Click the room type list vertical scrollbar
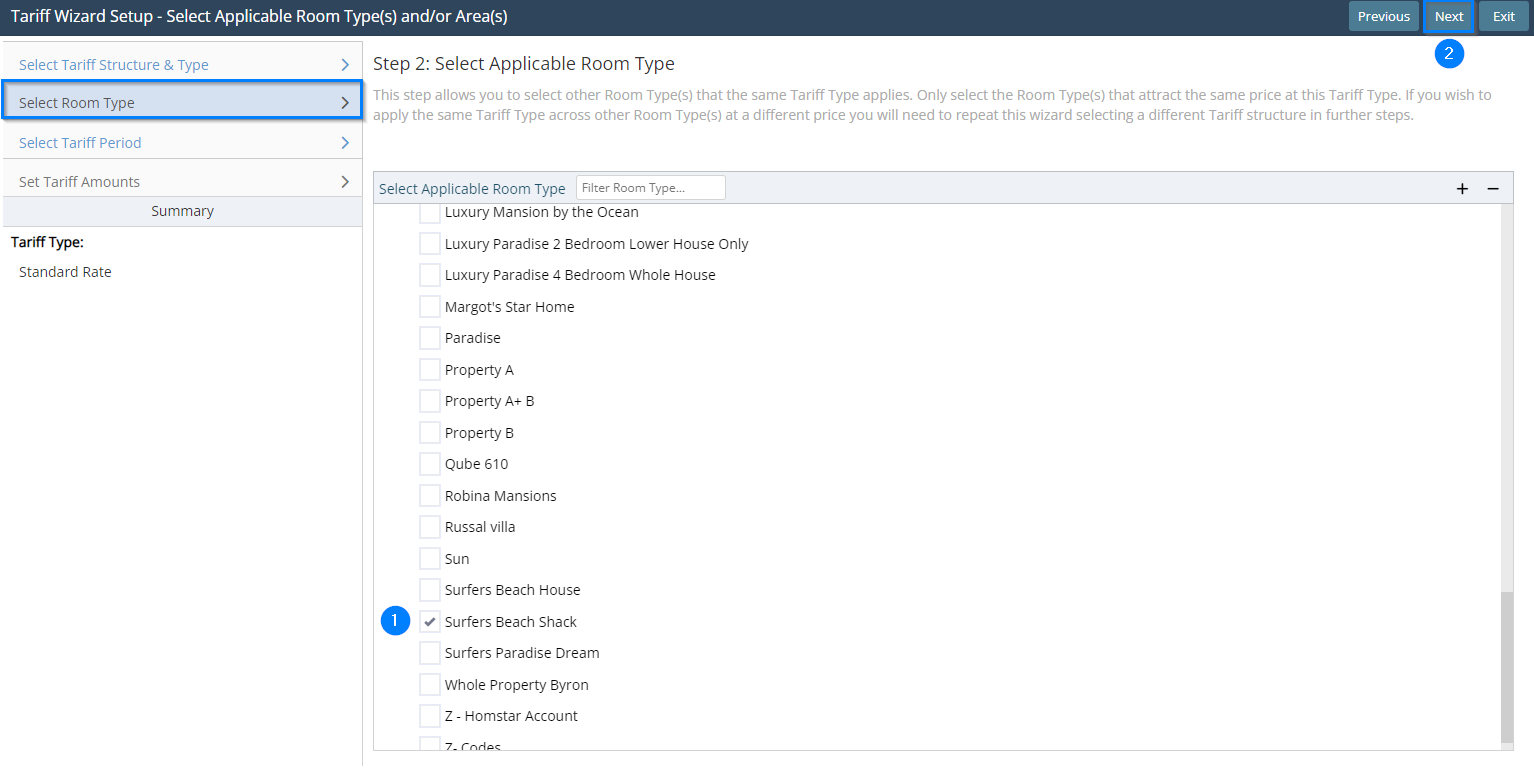This screenshot has height=768, width=1534. [1507, 665]
